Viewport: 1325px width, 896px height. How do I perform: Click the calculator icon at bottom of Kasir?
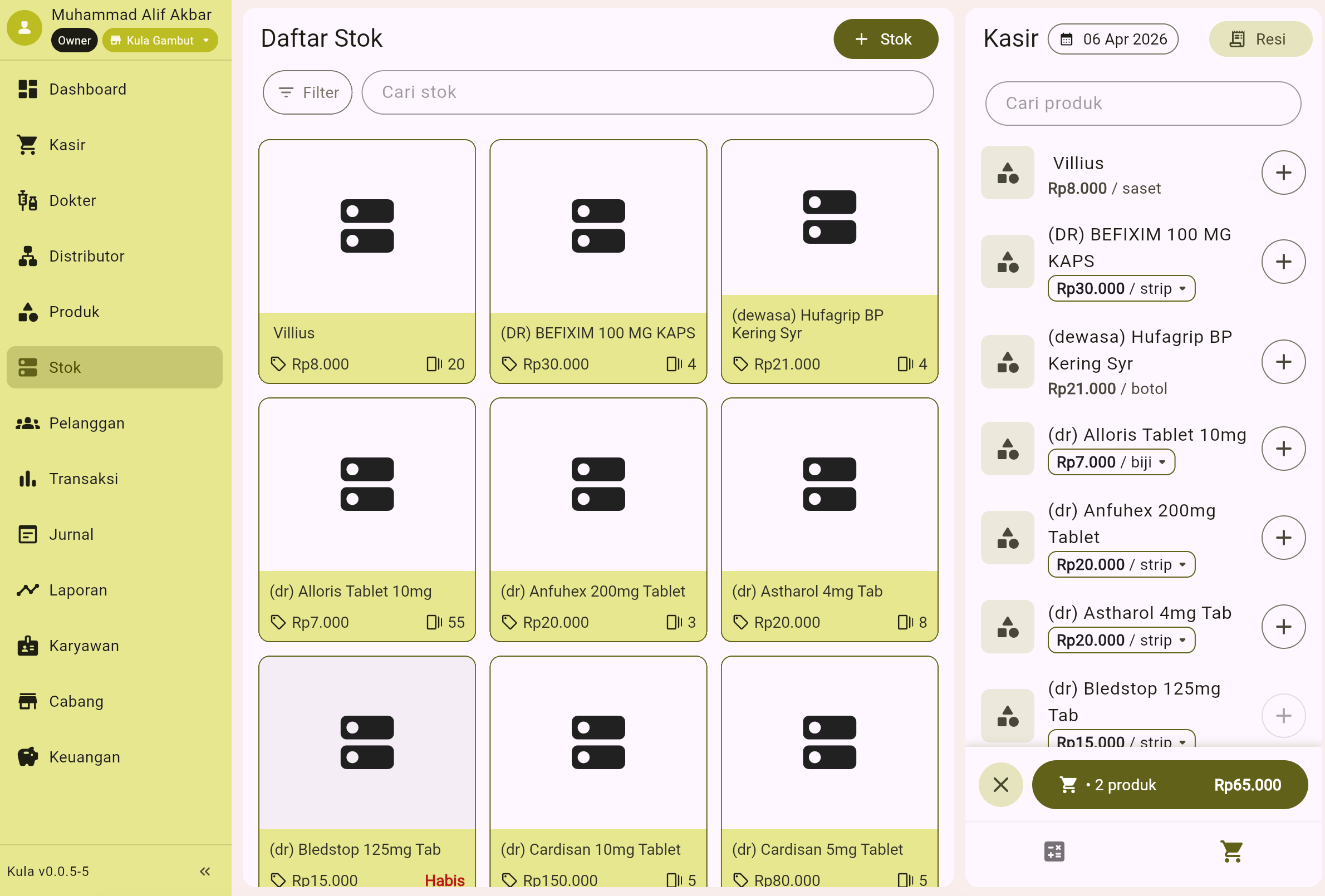pyautogui.click(x=1054, y=851)
